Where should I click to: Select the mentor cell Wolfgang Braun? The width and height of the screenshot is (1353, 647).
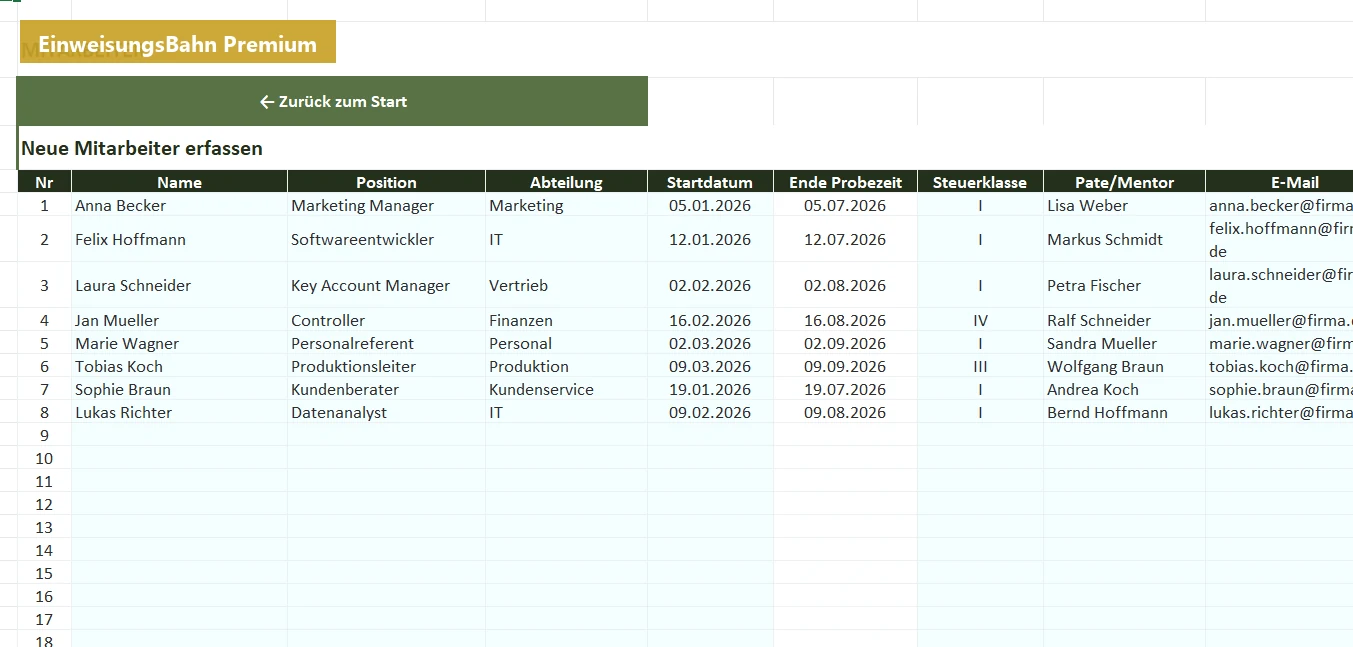tap(1124, 366)
